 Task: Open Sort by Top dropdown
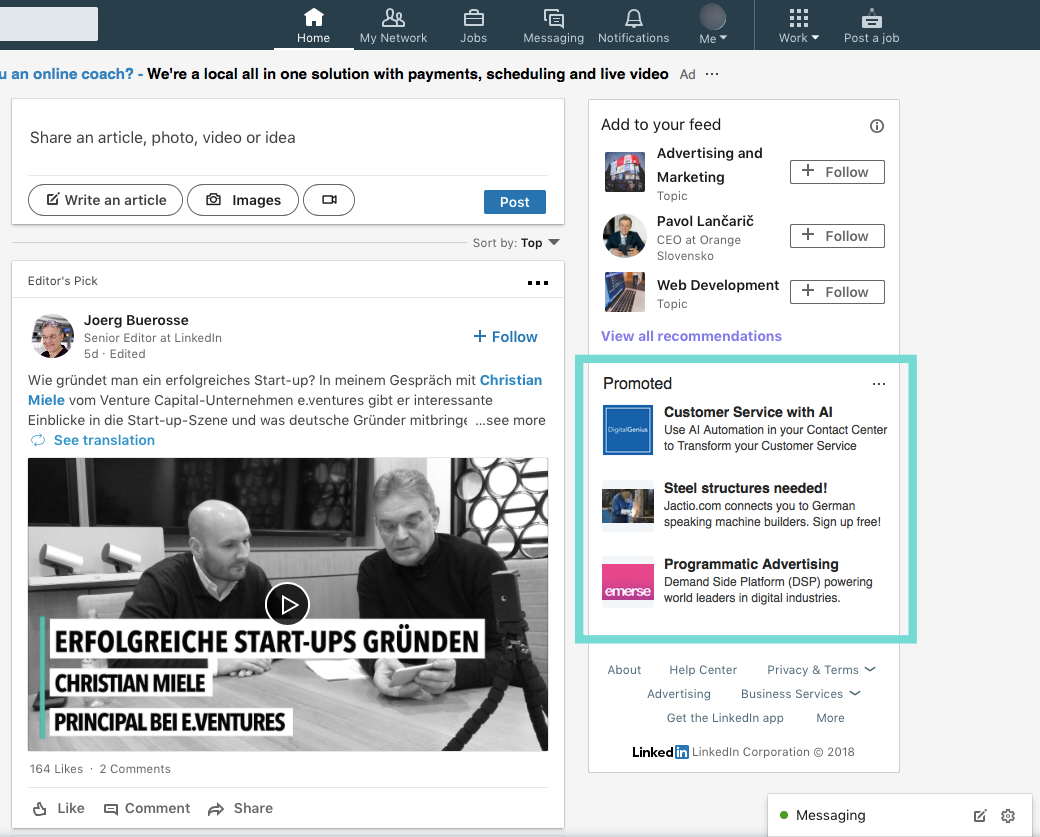pos(516,243)
